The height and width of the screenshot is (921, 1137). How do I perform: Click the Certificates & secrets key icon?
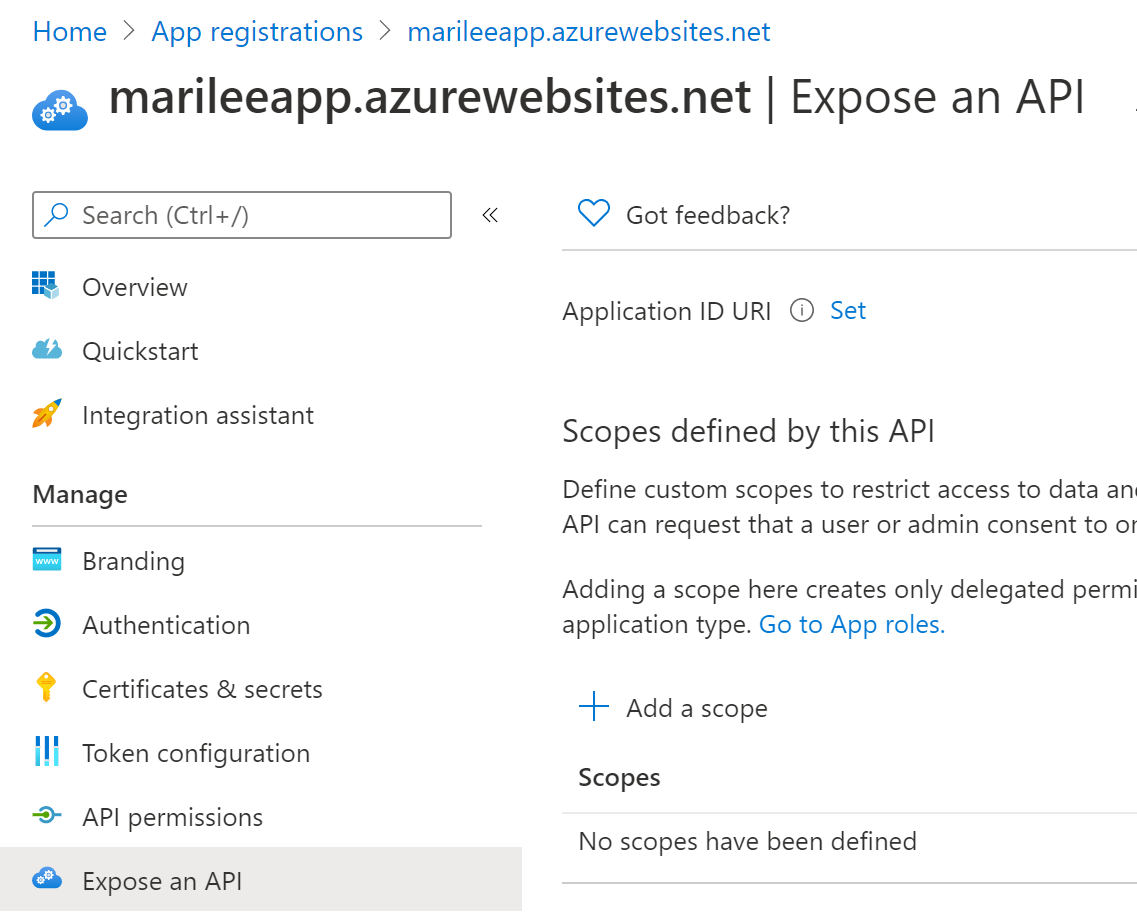pyautogui.click(x=46, y=687)
